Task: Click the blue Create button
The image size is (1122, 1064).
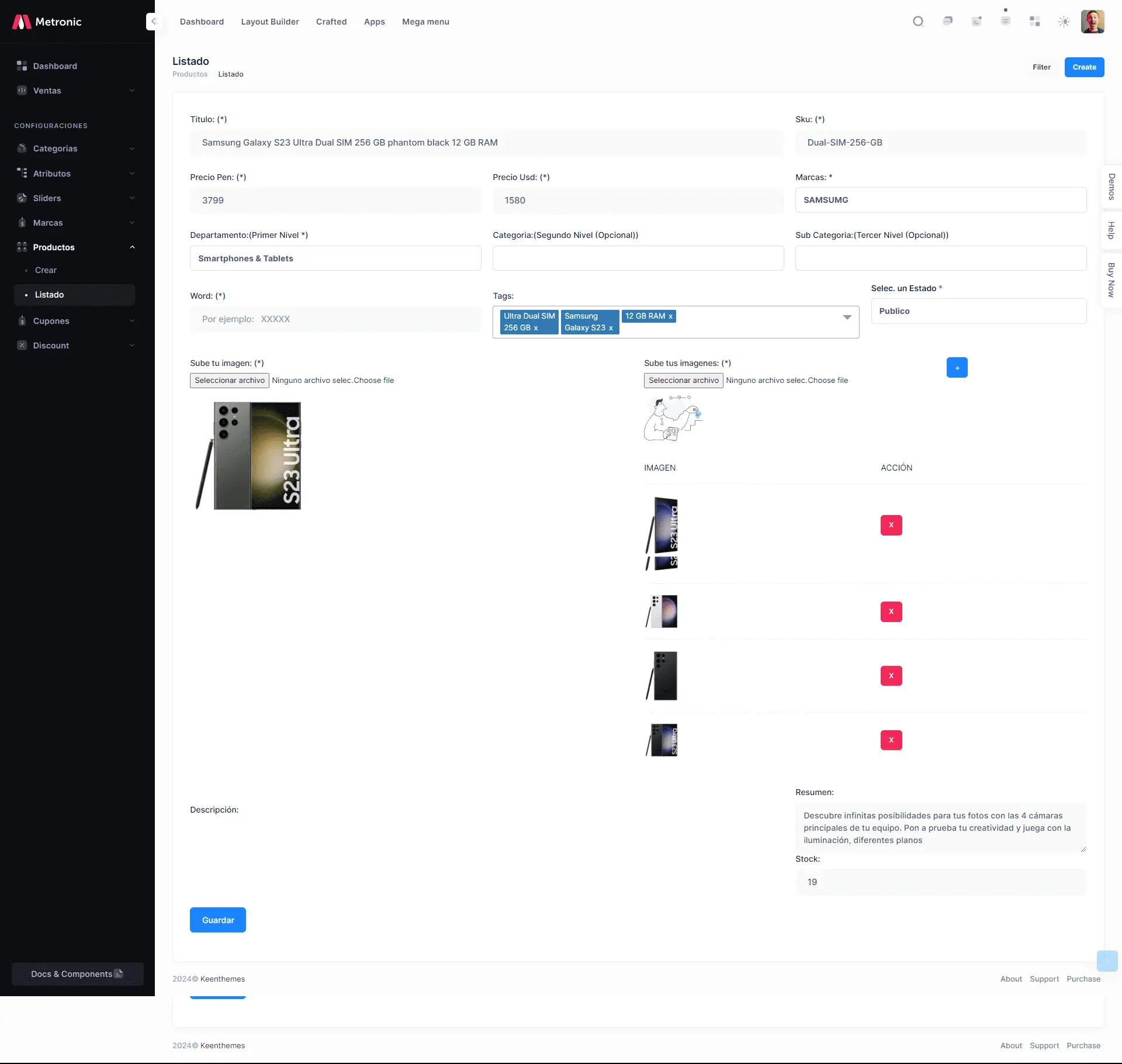Action: click(1083, 67)
